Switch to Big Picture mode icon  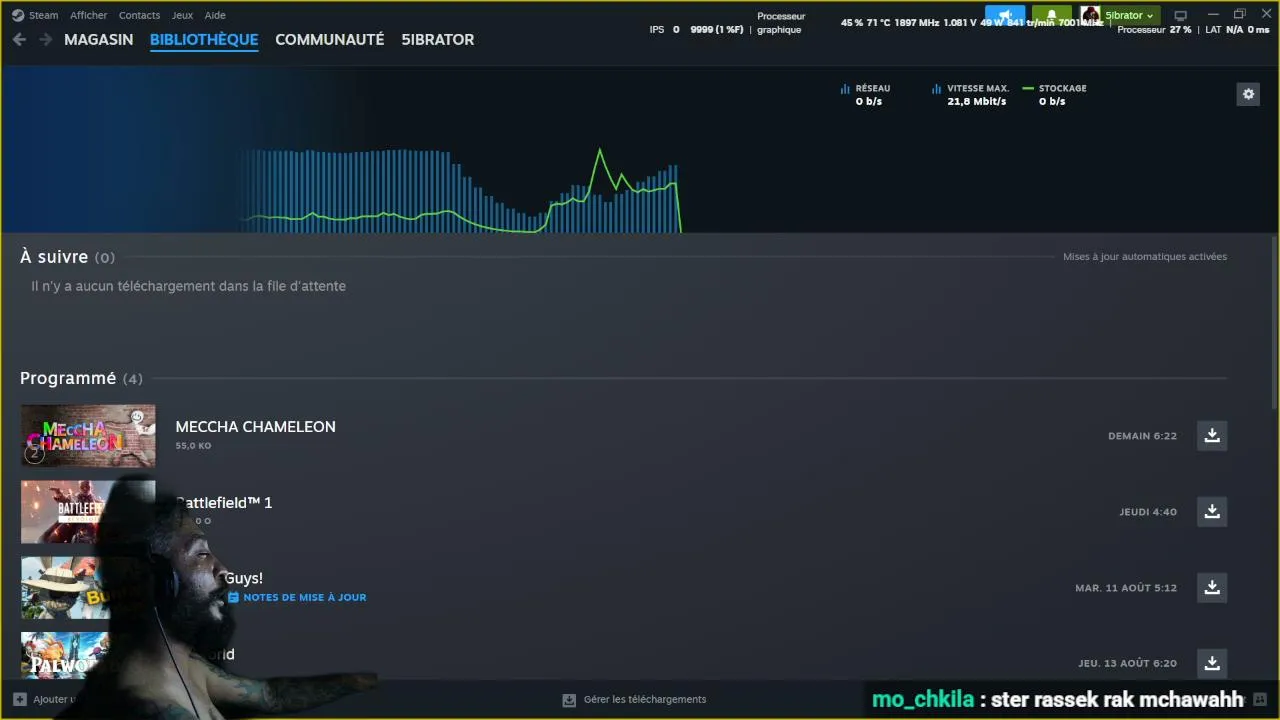[x=1180, y=15]
